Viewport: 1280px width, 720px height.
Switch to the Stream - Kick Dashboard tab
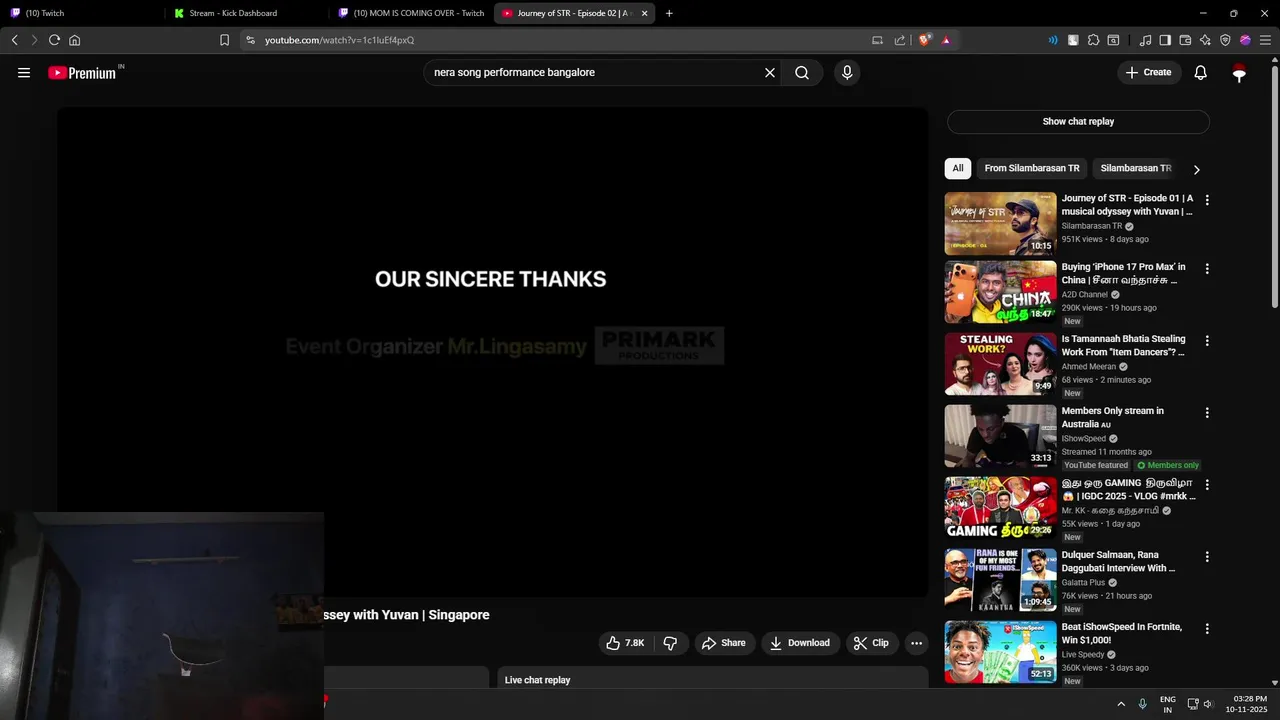click(x=246, y=13)
